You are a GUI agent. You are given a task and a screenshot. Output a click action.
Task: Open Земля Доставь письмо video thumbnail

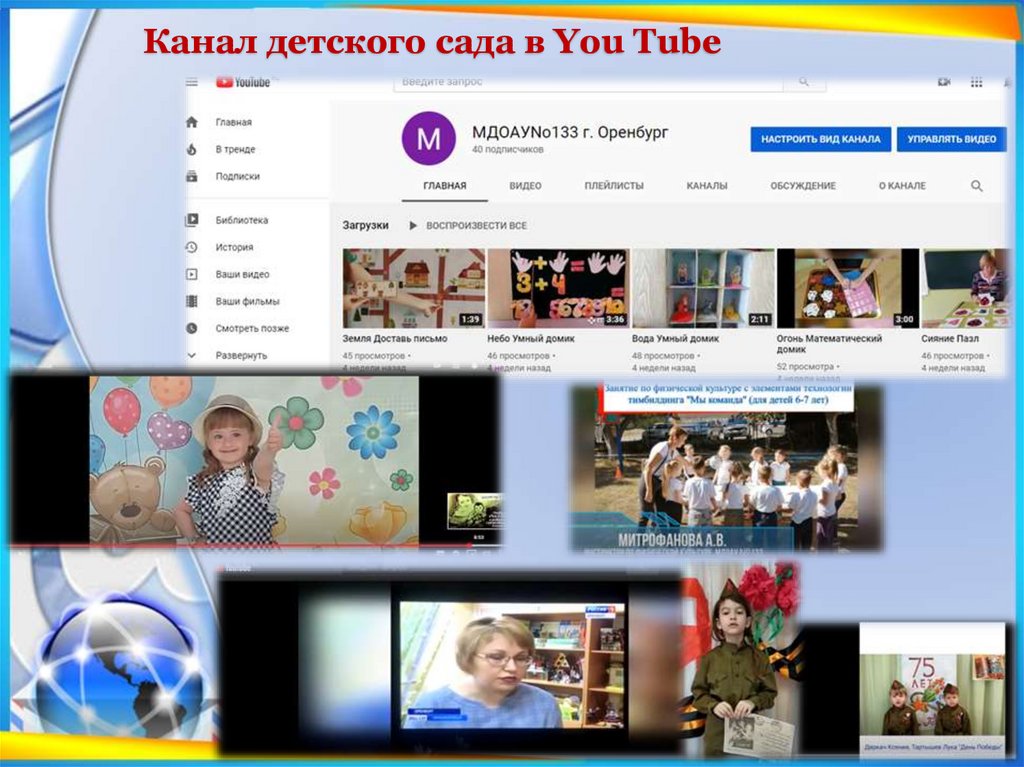pyautogui.click(x=413, y=288)
